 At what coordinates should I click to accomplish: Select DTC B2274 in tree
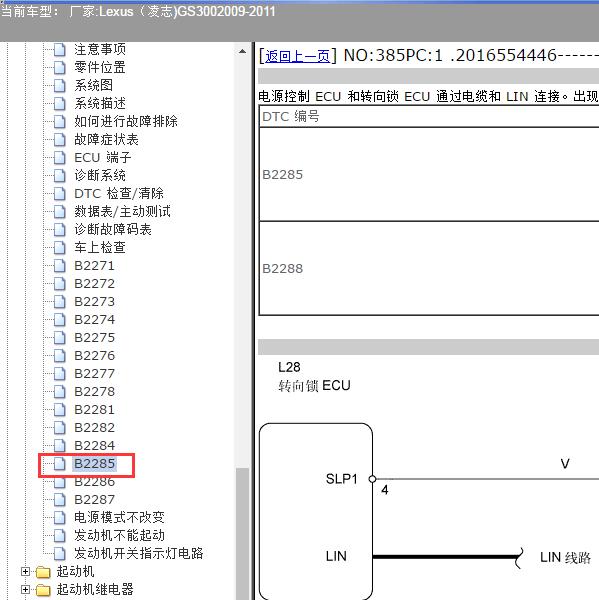click(94, 320)
